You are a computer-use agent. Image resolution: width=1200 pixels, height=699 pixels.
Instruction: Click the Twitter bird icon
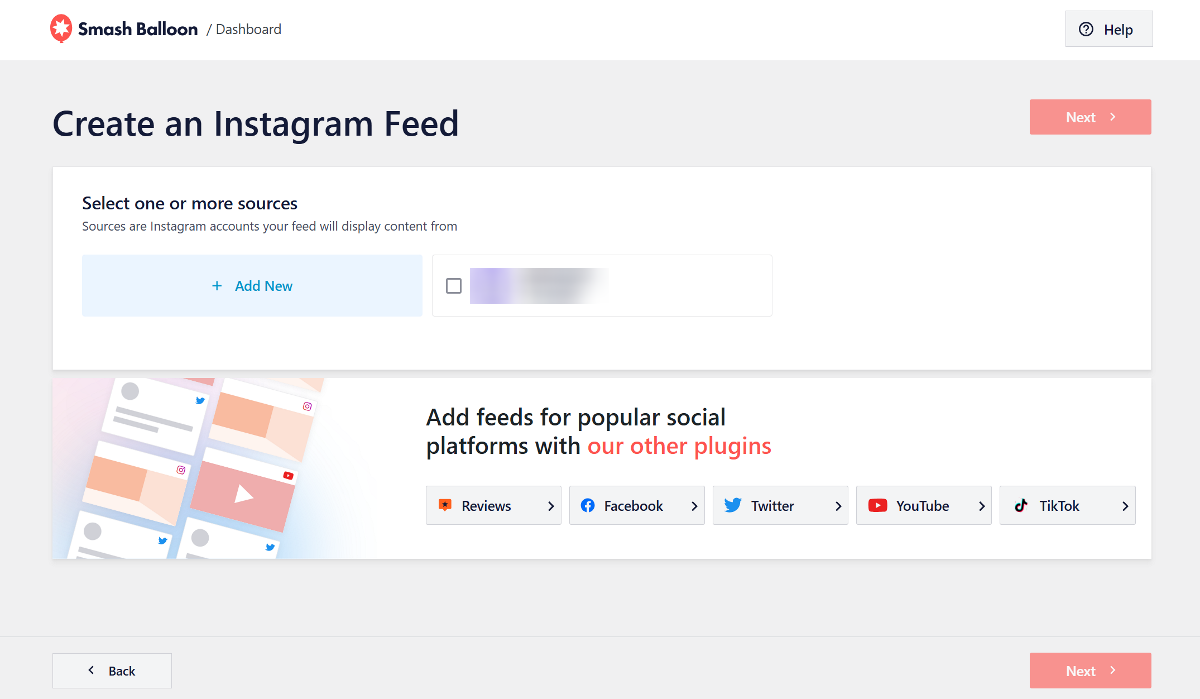(733, 506)
